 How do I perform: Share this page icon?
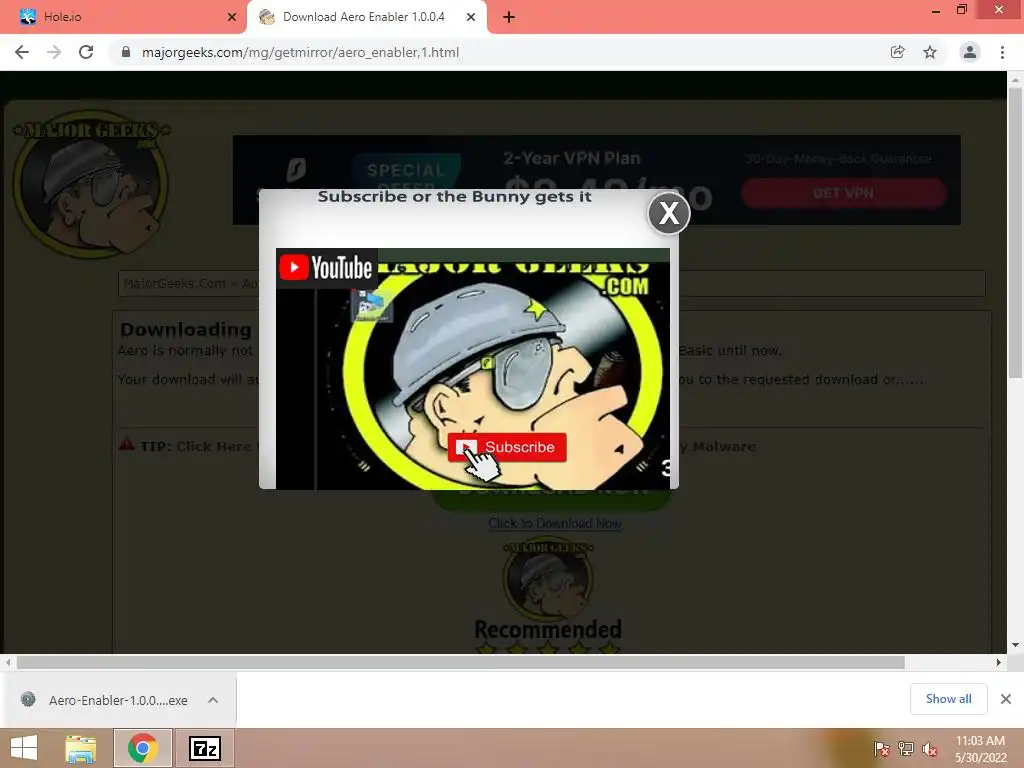[x=898, y=52]
